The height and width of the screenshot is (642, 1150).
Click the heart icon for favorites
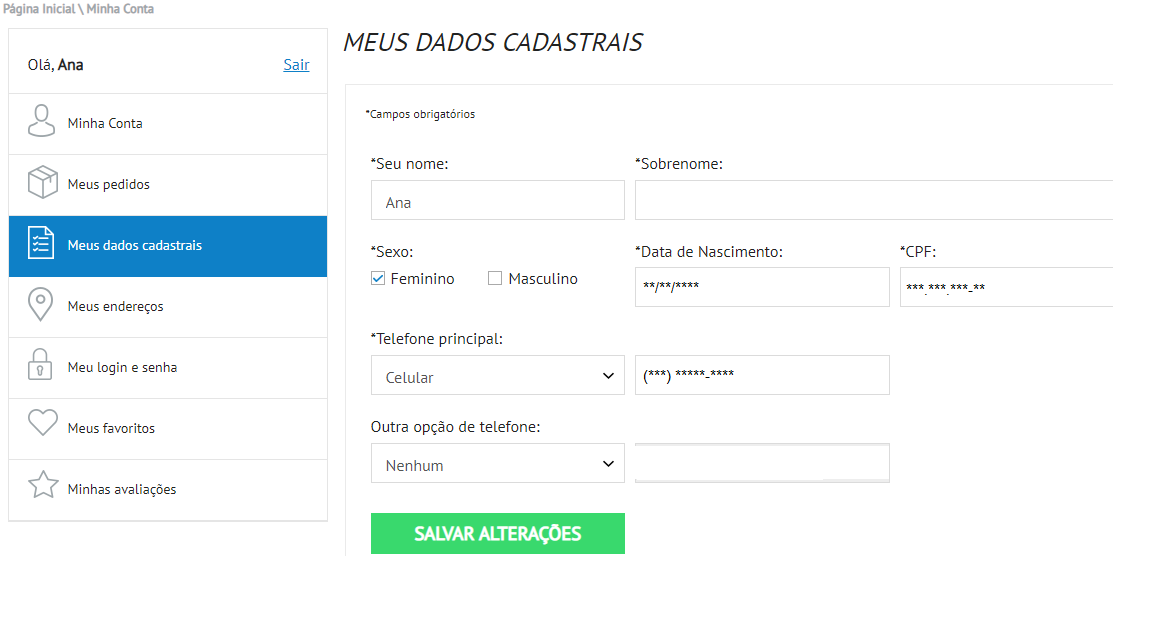coord(42,424)
